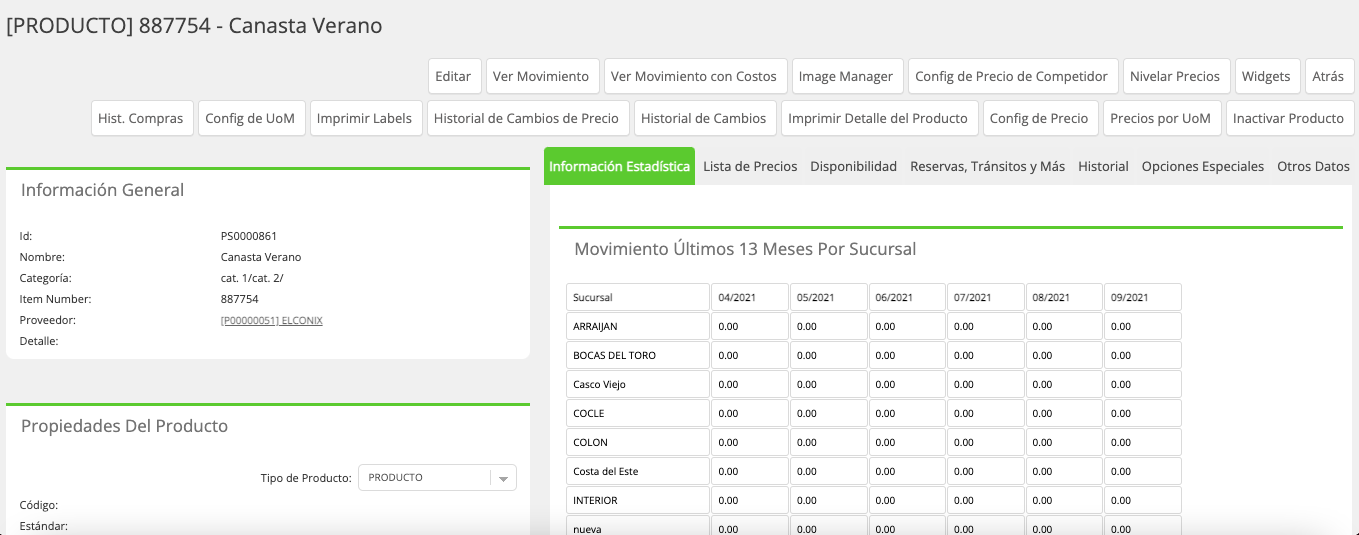The width and height of the screenshot is (1359, 535).
Task: Click Imprimir Labels
Action: click(365, 118)
